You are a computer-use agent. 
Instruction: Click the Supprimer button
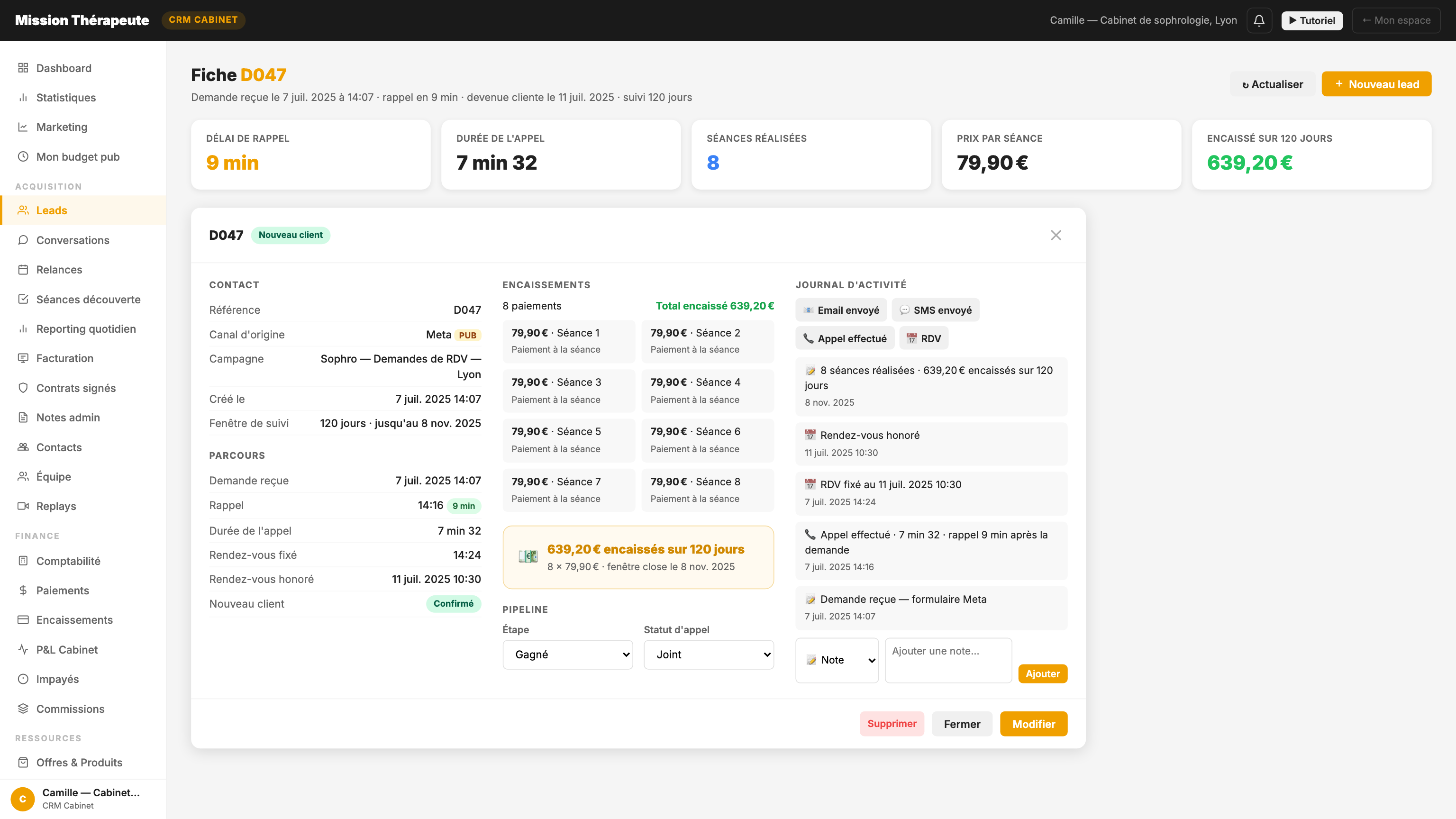[892, 723]
